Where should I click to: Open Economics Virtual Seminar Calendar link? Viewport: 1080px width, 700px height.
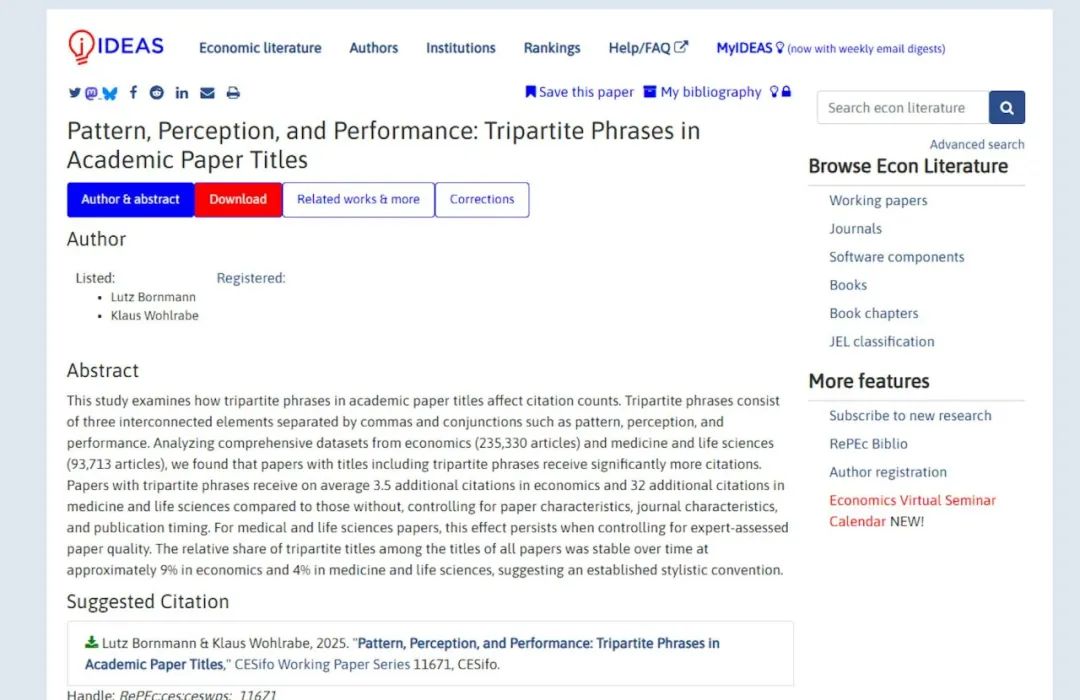(x=912, y=500)
